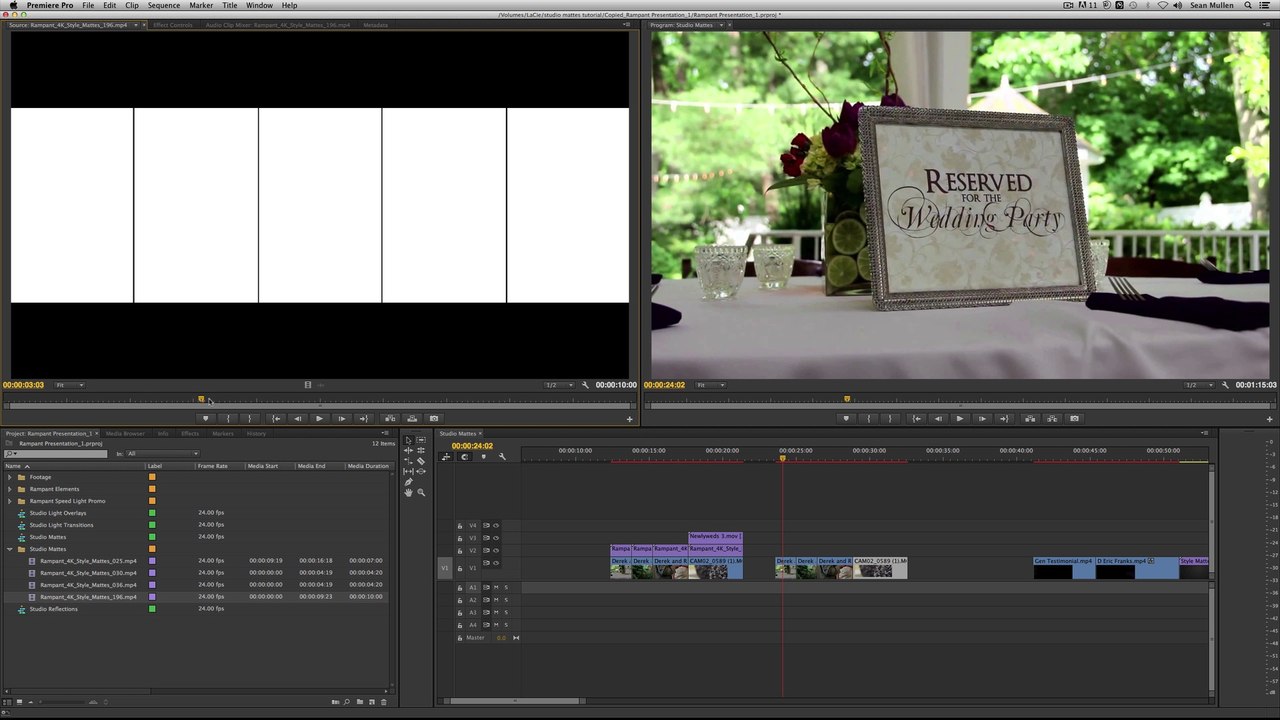Click the timeline playhead marker

(x=783, y=458)
